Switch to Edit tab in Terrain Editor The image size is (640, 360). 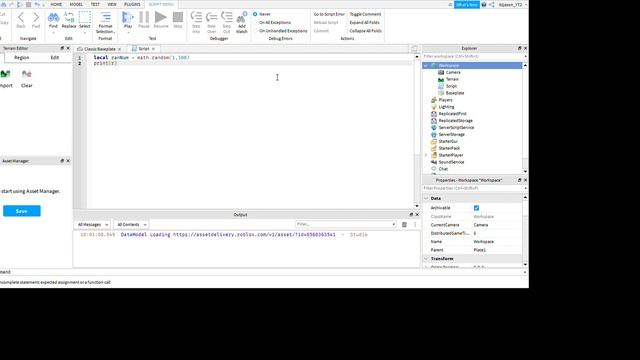coord(55,58)
